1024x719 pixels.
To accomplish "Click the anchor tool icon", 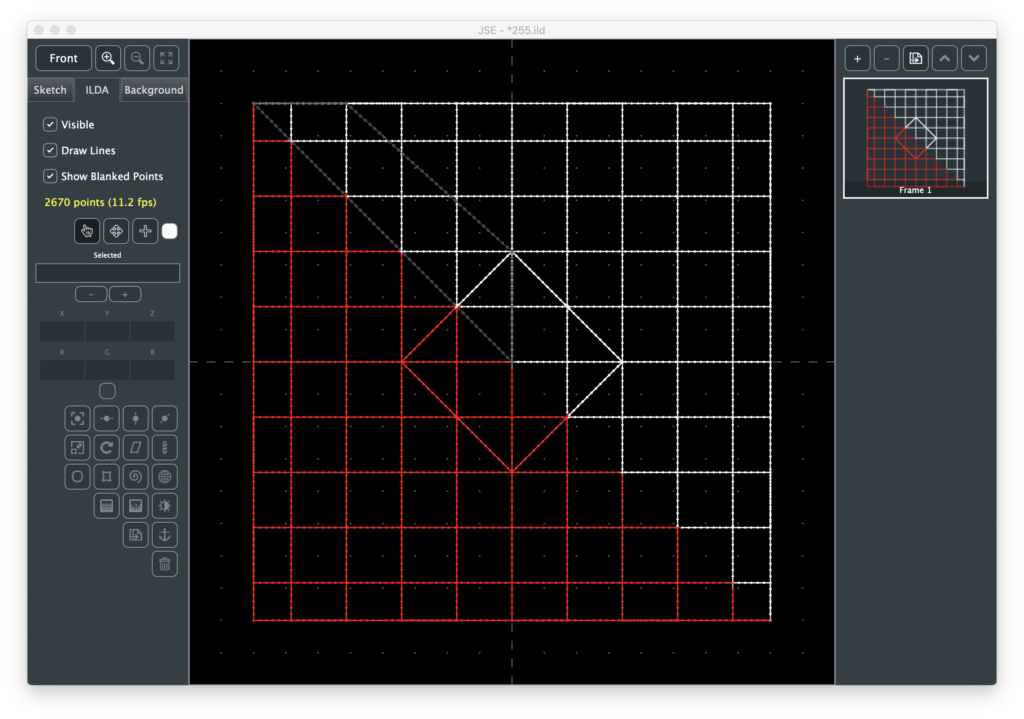I will pyautogui.click(x=165, y=534).
